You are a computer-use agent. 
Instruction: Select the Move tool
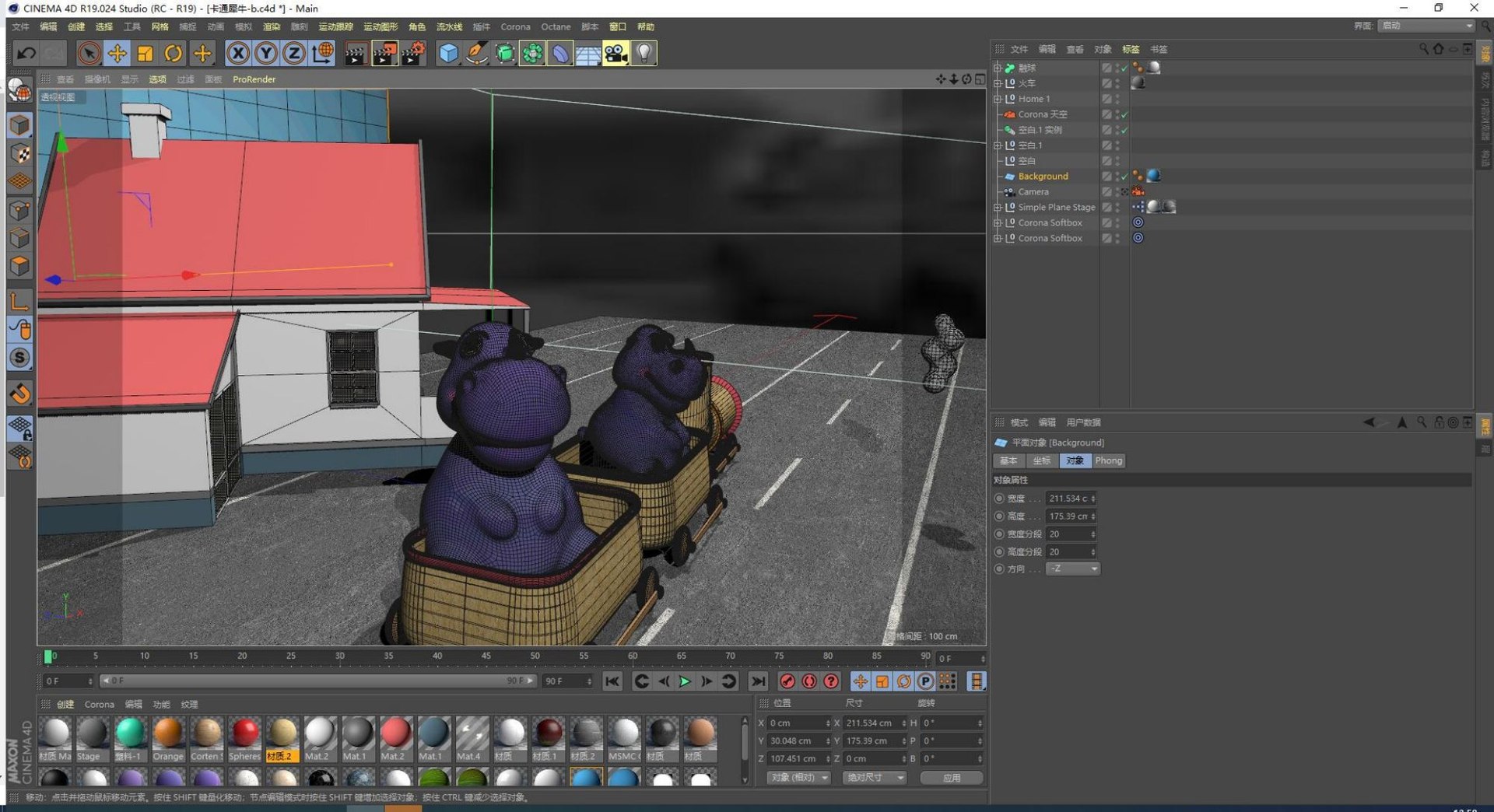click(117, 53)
